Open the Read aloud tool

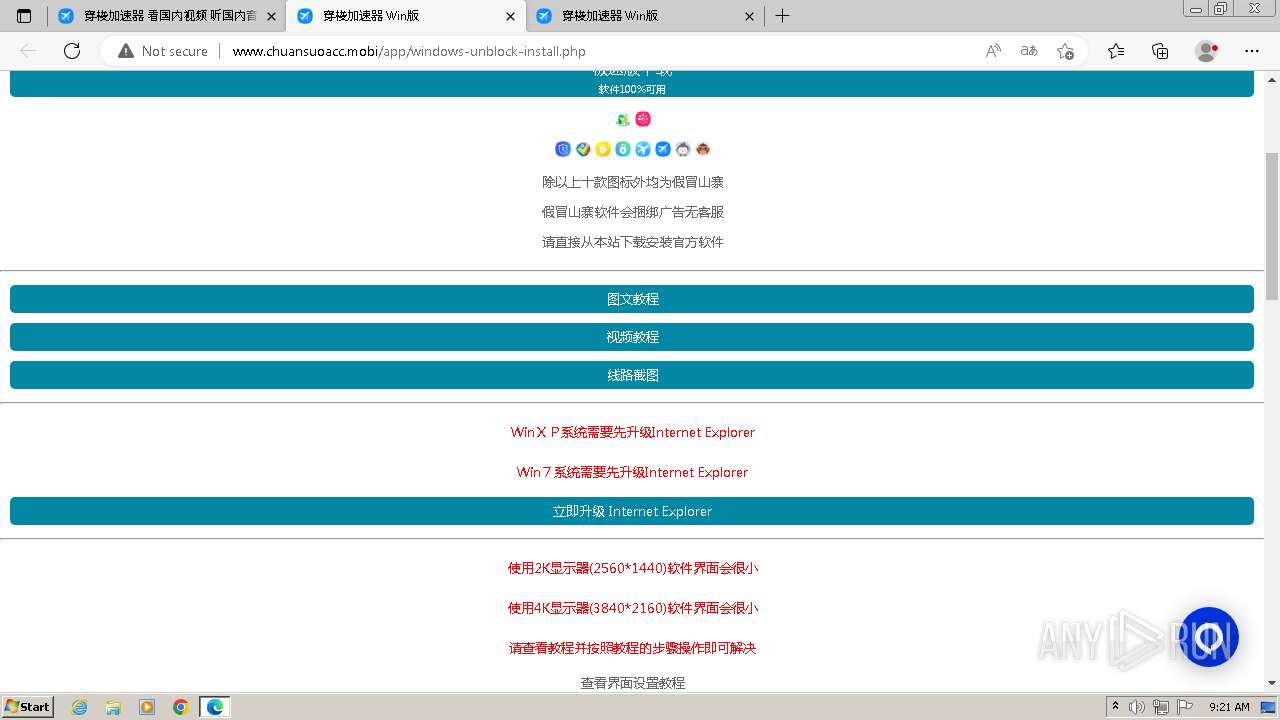[993, 51]
